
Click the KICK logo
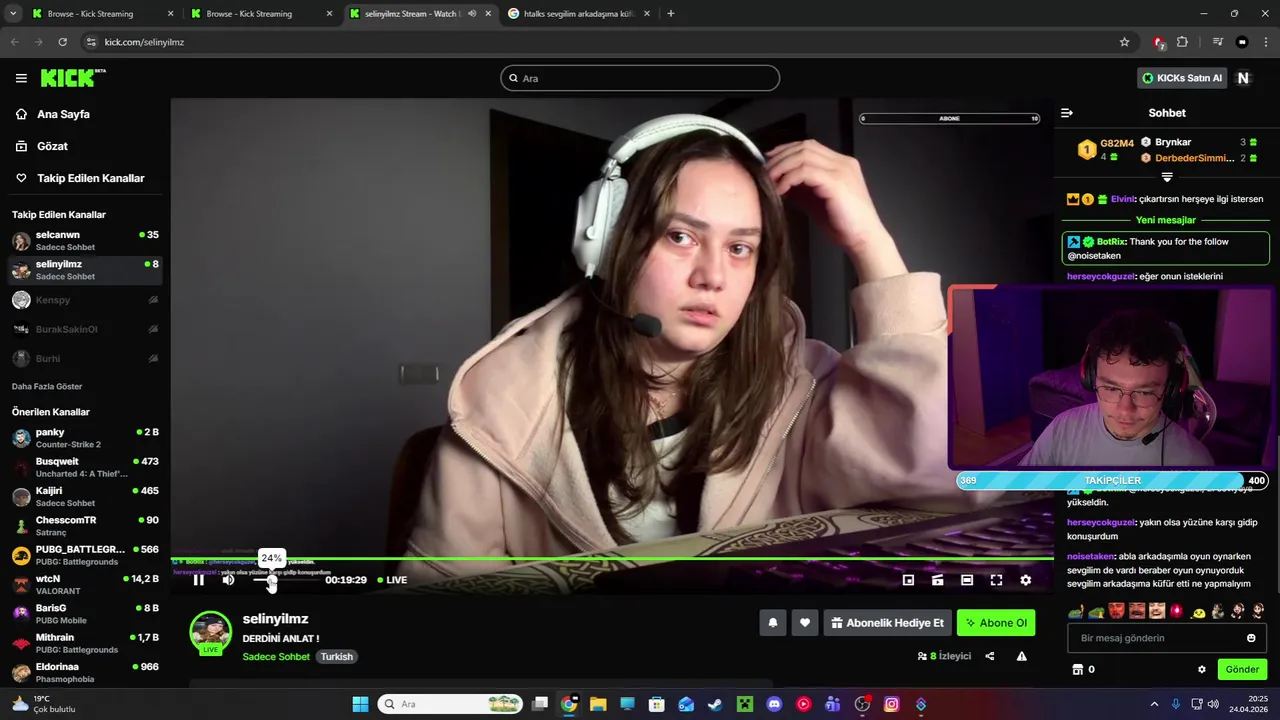(73, 77)
